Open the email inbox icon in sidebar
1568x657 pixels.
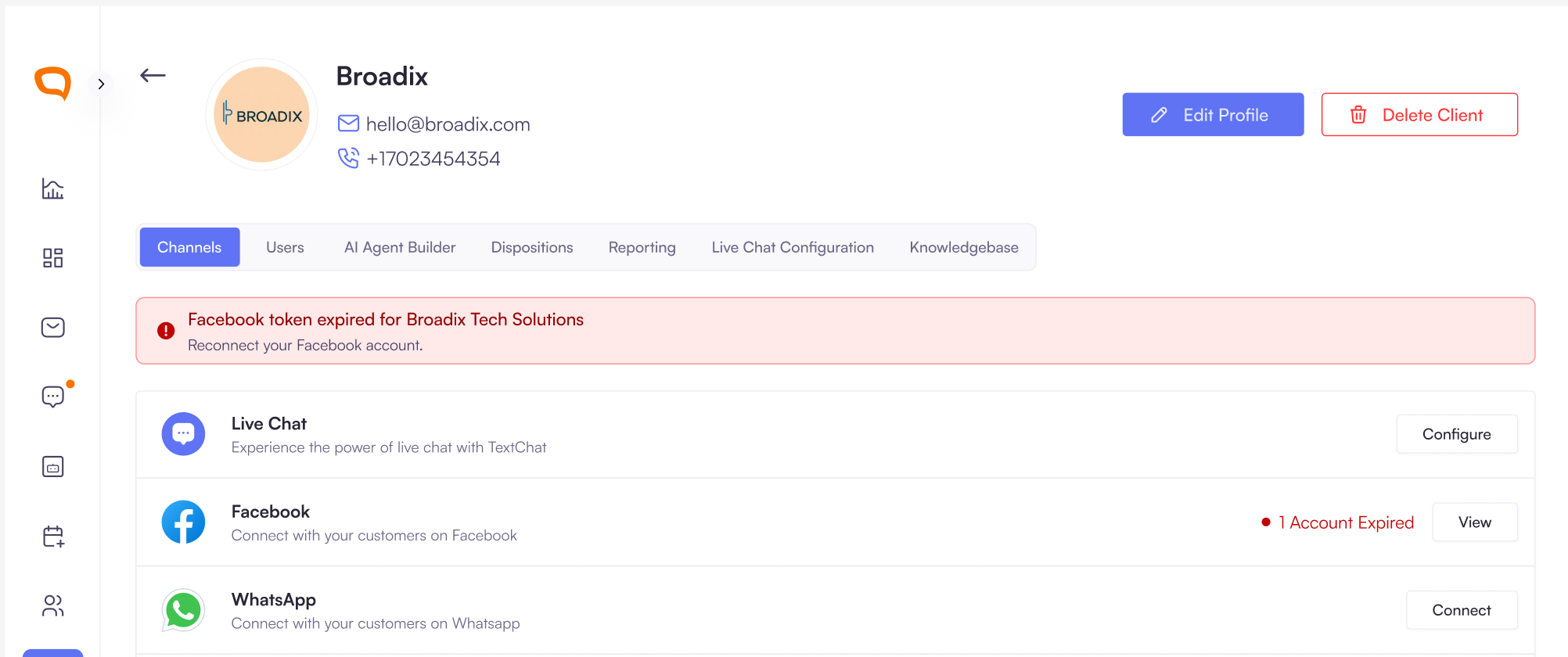(x=52, y=327)
